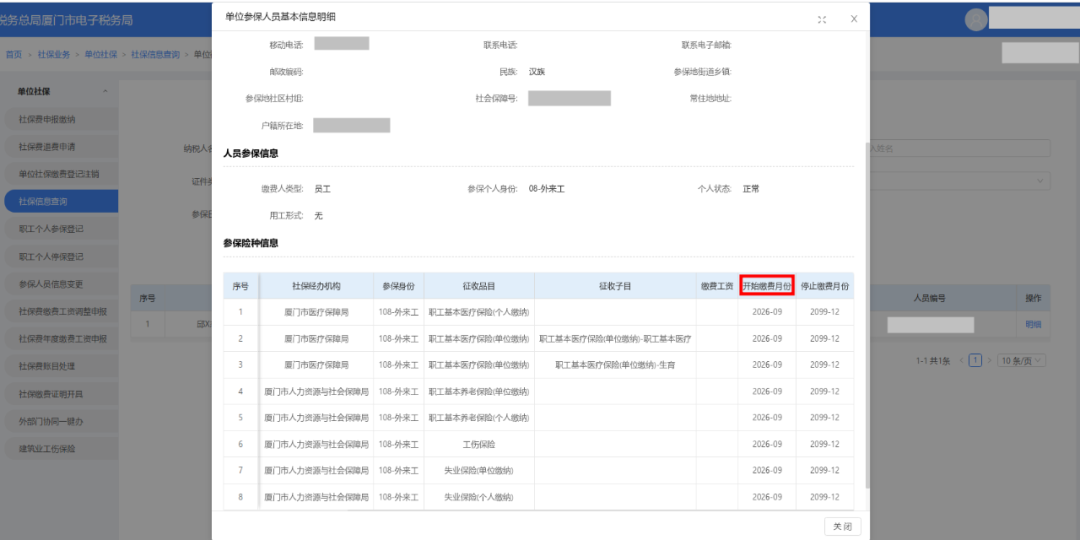Click 汉族 ethnicity value
This screenshot has width=1080, height=540.
click(x=537, y=71)
